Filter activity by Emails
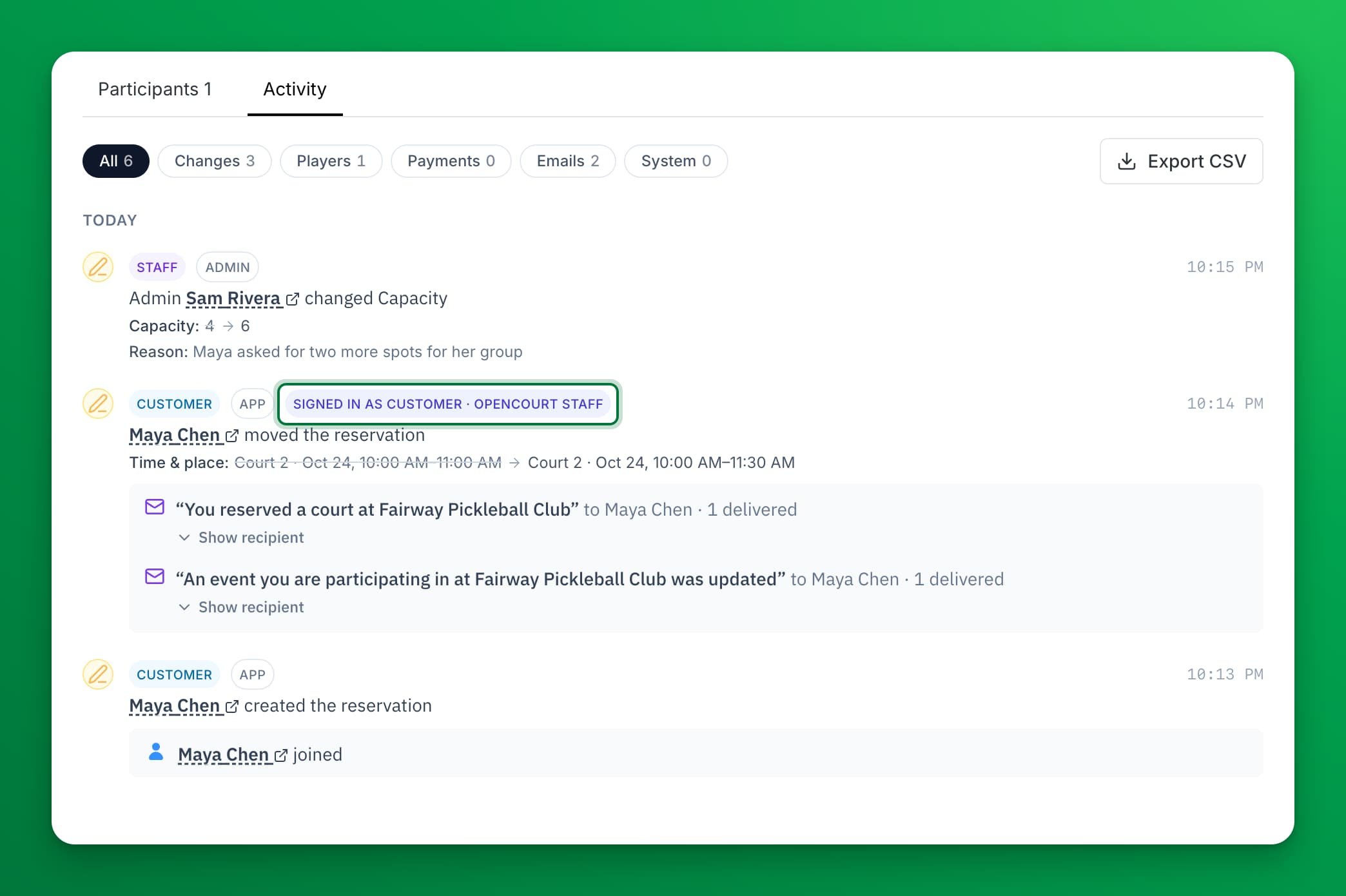This screenshot has height=896, width=1346. click(568, 161)
